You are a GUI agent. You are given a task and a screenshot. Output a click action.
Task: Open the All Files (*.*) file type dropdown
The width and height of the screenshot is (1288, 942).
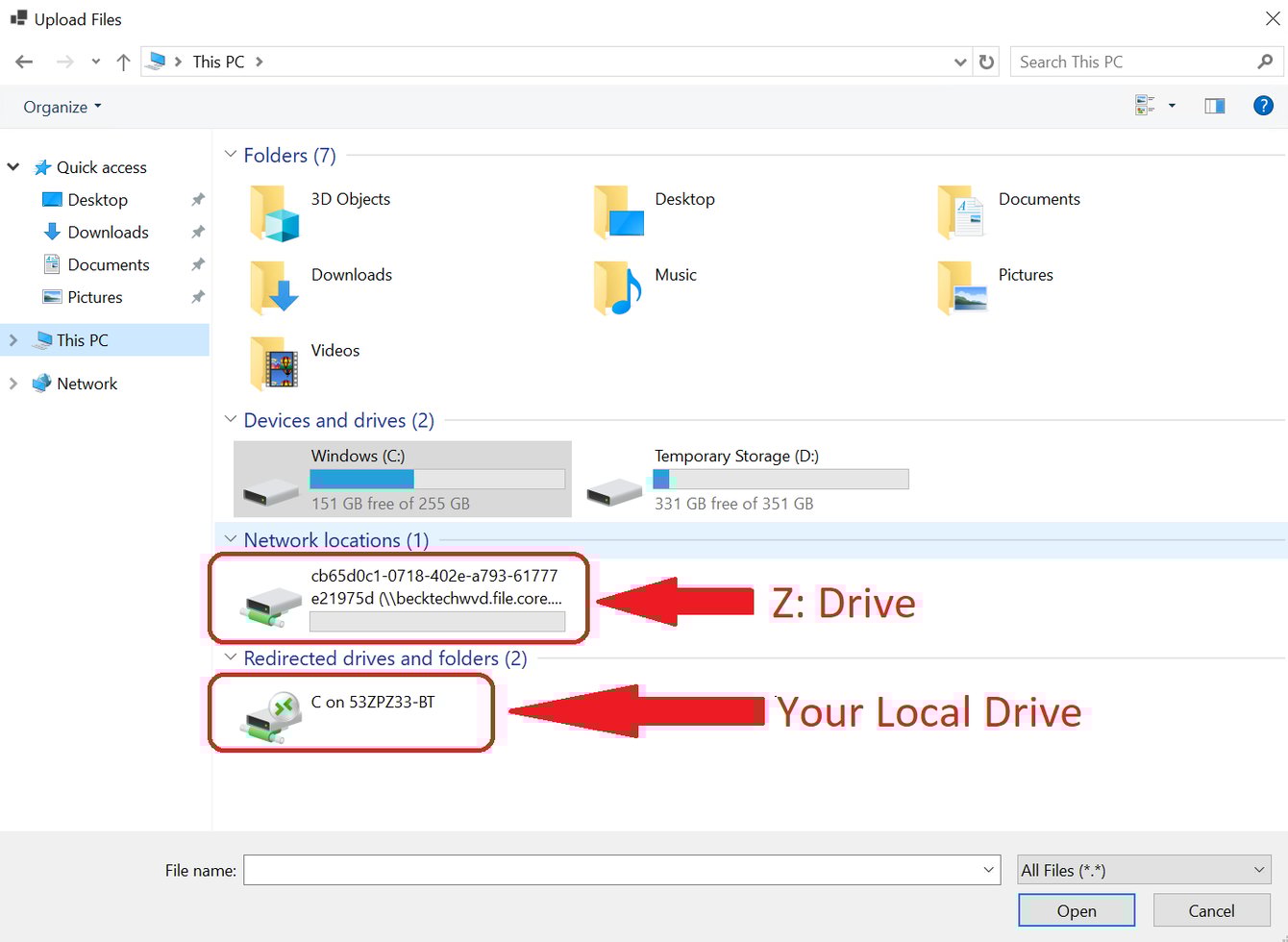coord(1143,869)
